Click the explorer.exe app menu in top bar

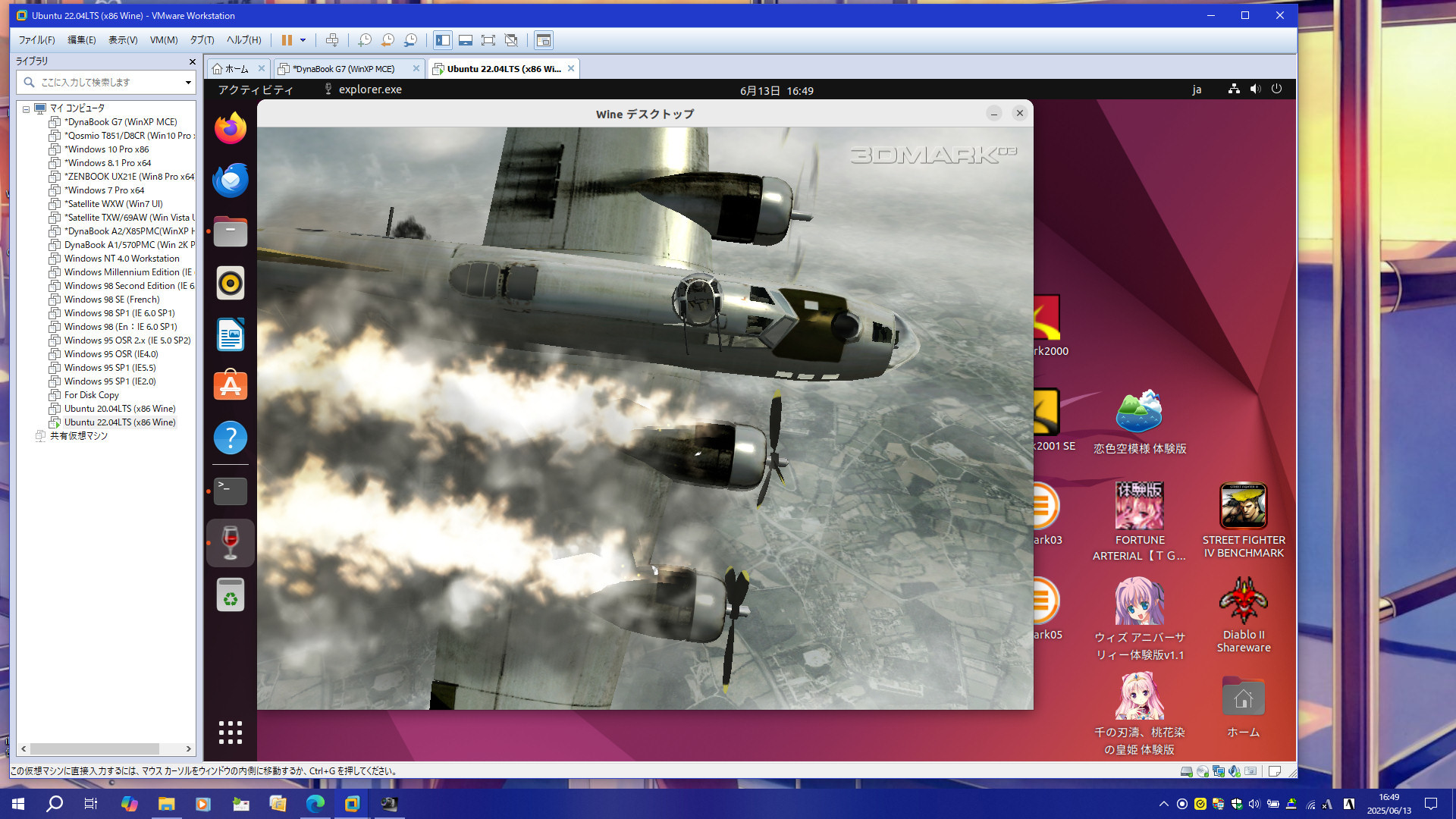pos(363,89)
